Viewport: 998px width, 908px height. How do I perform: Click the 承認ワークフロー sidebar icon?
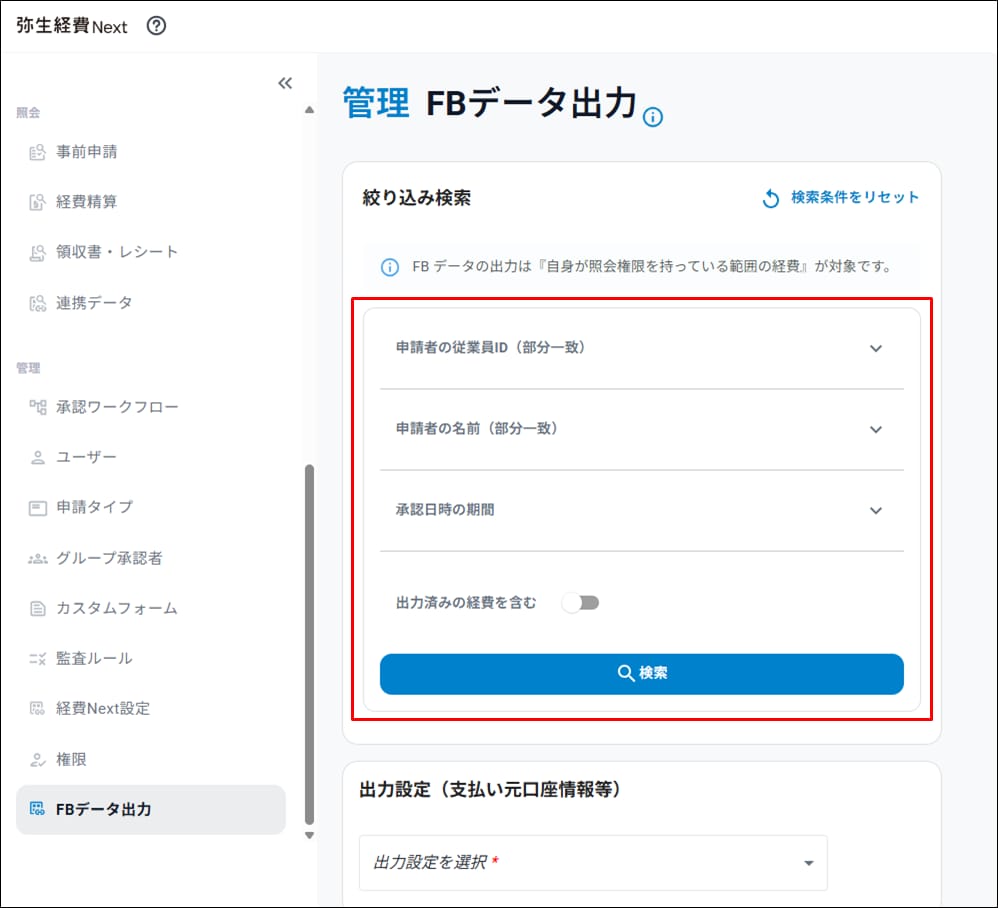[x=38, y=407]
